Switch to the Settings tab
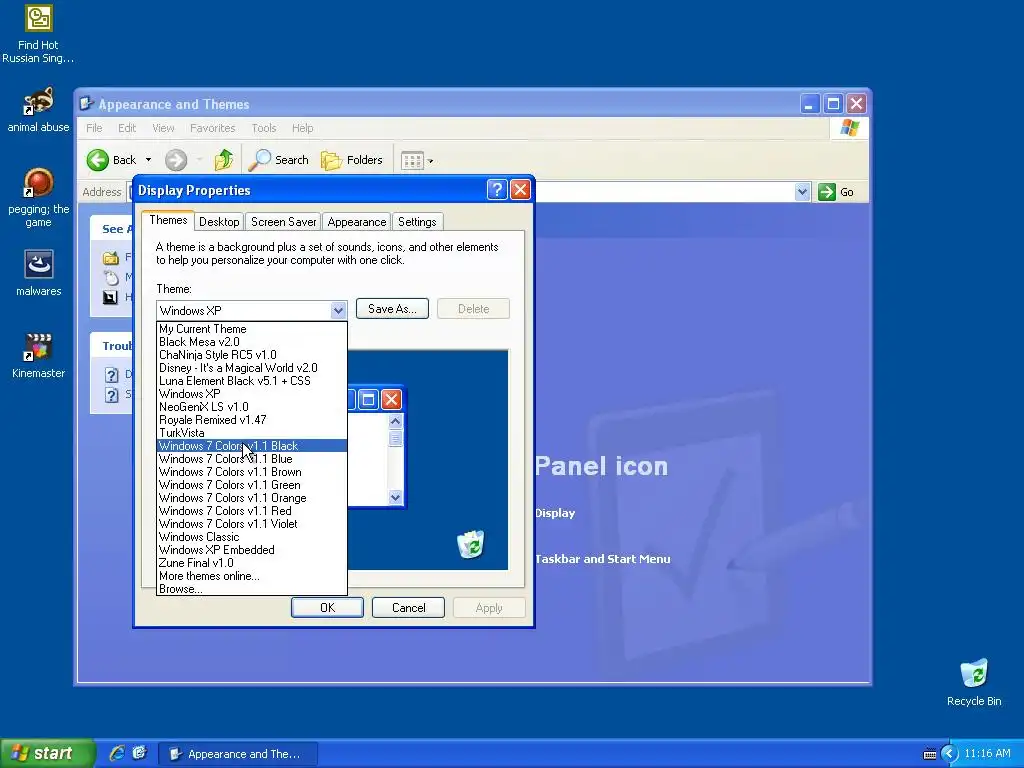This screenshot has height=768, width=1024. 417,222
